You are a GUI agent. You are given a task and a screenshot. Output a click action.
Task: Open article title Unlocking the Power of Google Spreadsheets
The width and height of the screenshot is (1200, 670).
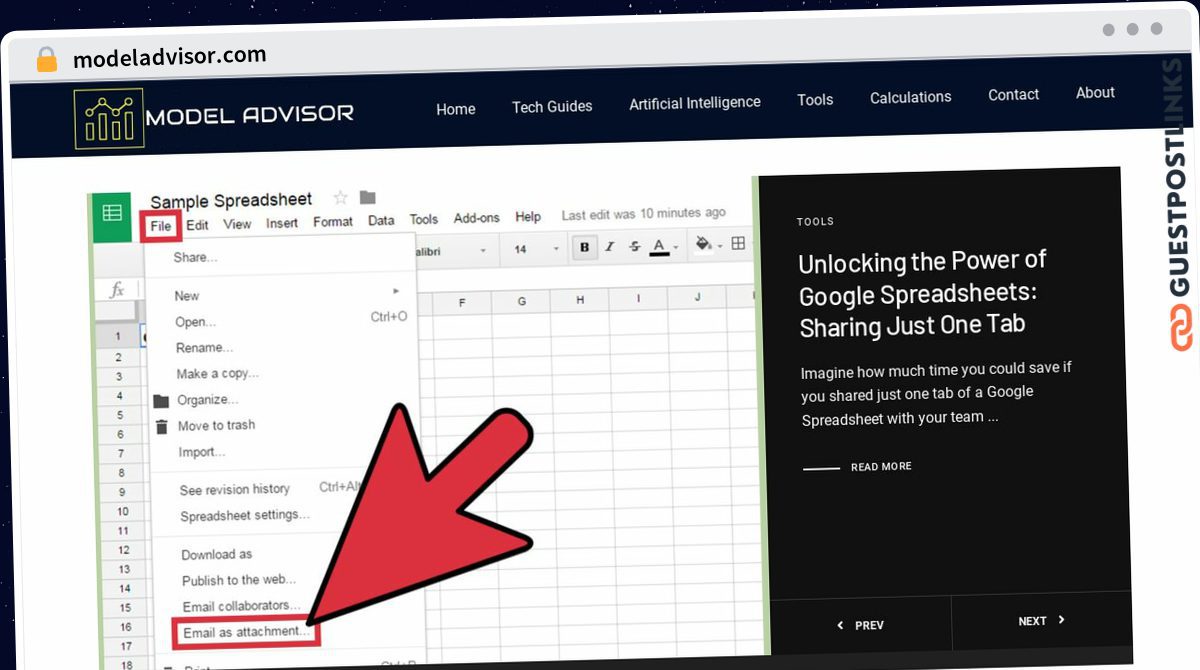[922, 294]
